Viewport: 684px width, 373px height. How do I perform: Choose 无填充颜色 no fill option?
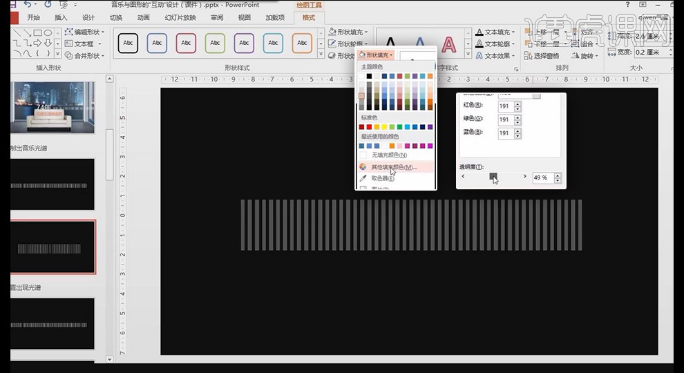(x=389, y=155)
